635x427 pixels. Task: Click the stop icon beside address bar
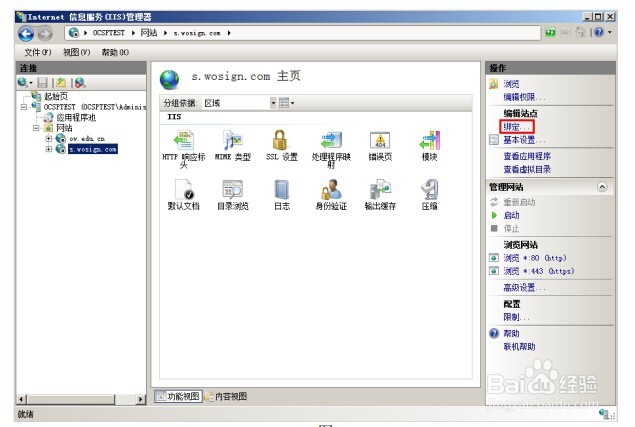tap(565, 32)
